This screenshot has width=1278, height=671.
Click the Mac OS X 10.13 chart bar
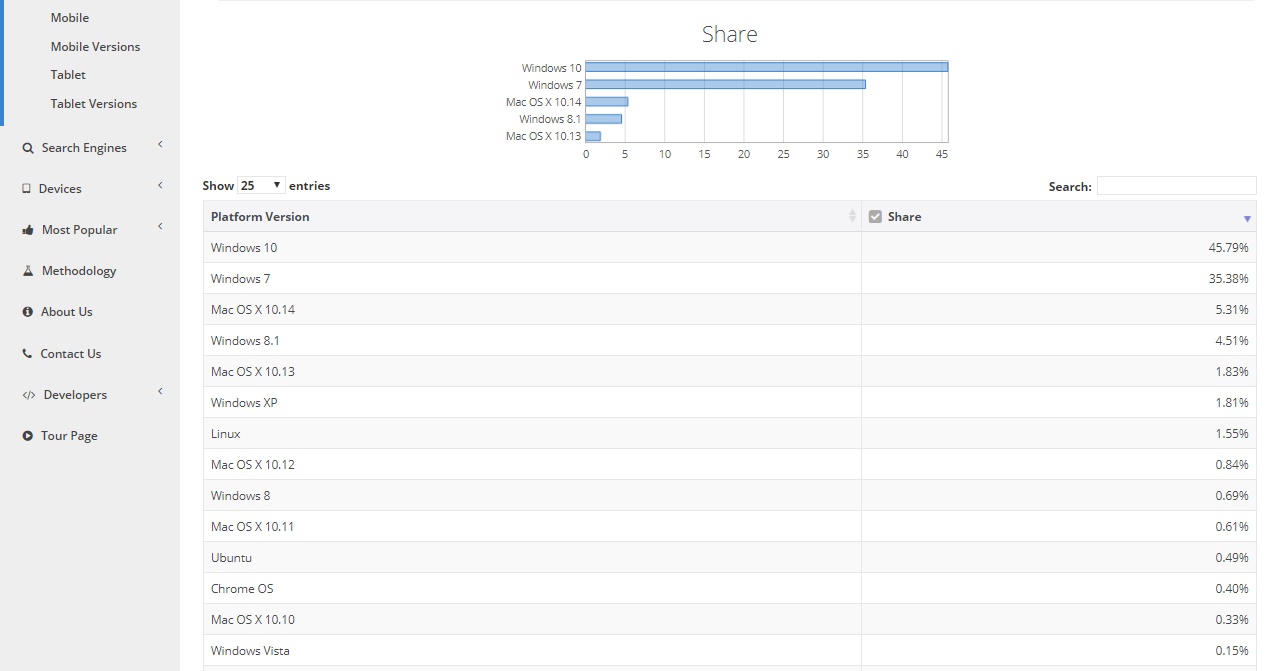click(593, 135)
